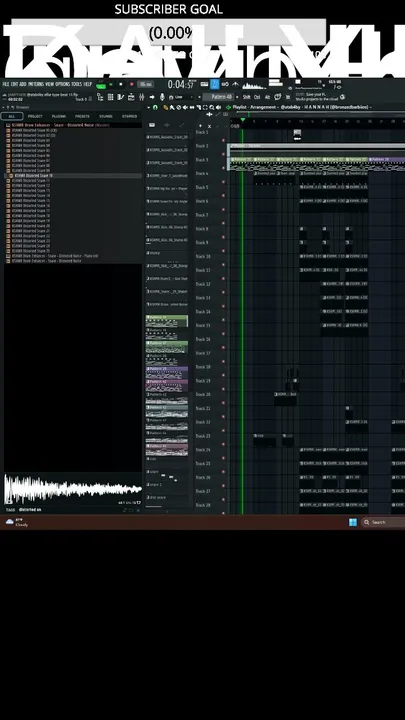Switch browser to PRESETS tab

pyautogui.click(x=82, y=116)
